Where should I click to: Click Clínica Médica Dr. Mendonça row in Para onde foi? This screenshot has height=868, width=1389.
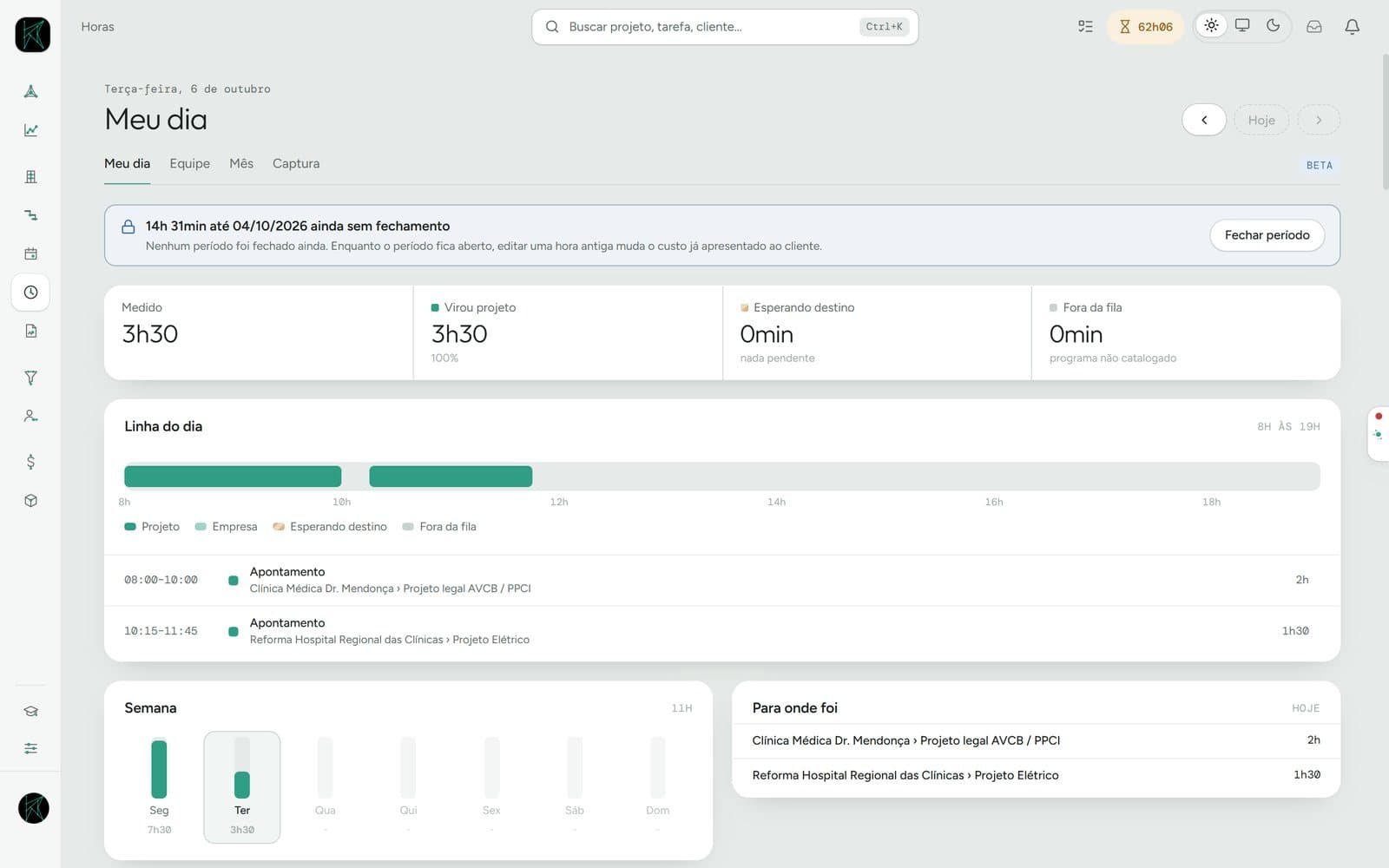(x=1036, y=740)
